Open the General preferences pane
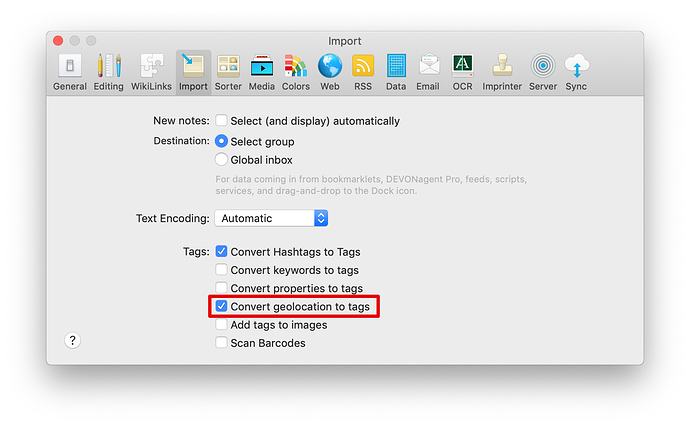This screenshot has width=690, height=426. [70, 72]
